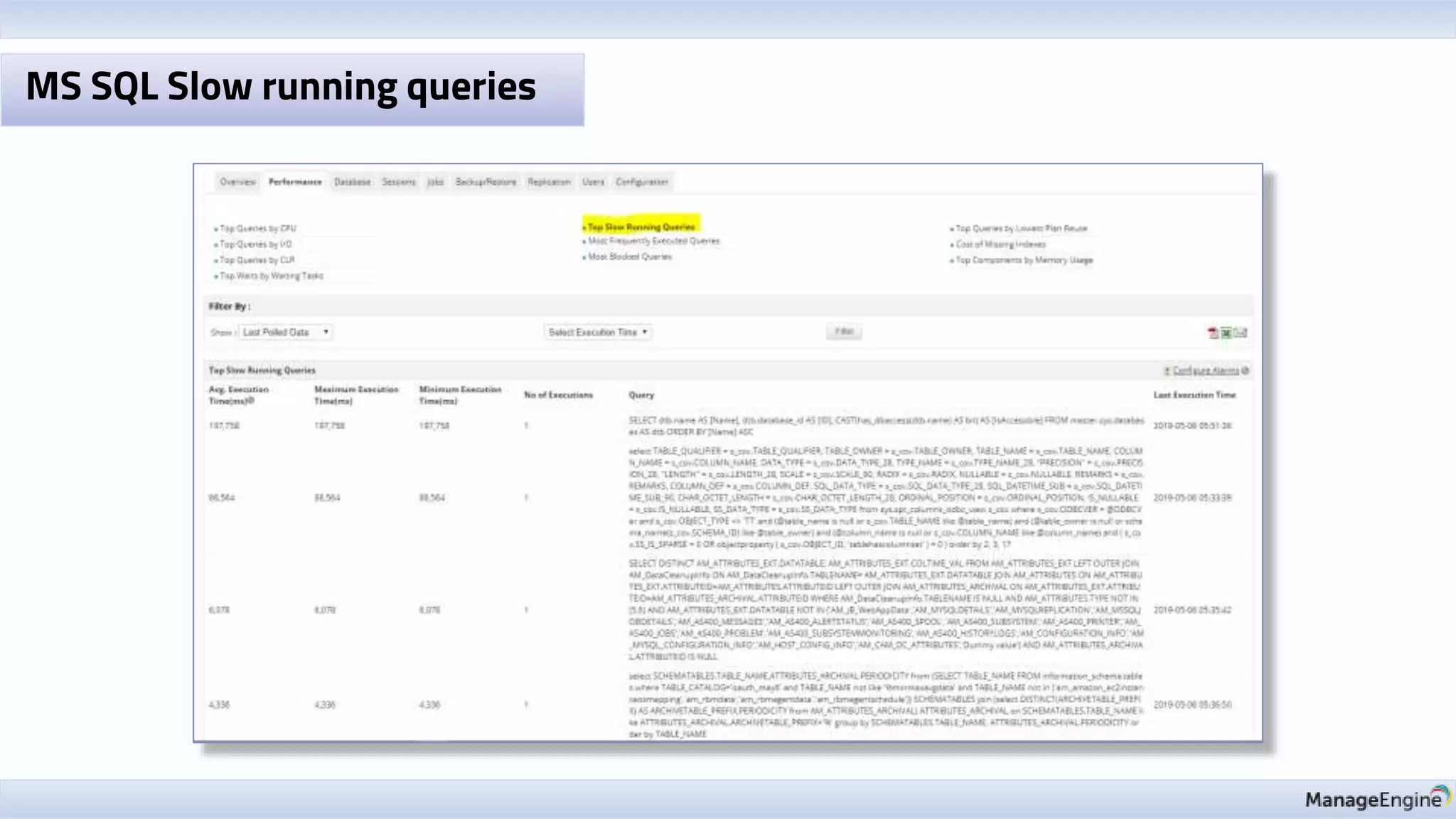Screen dimensions: 1456x819
Task: Click the help icon by Avg. Execution Time
Action: point(251,401)
